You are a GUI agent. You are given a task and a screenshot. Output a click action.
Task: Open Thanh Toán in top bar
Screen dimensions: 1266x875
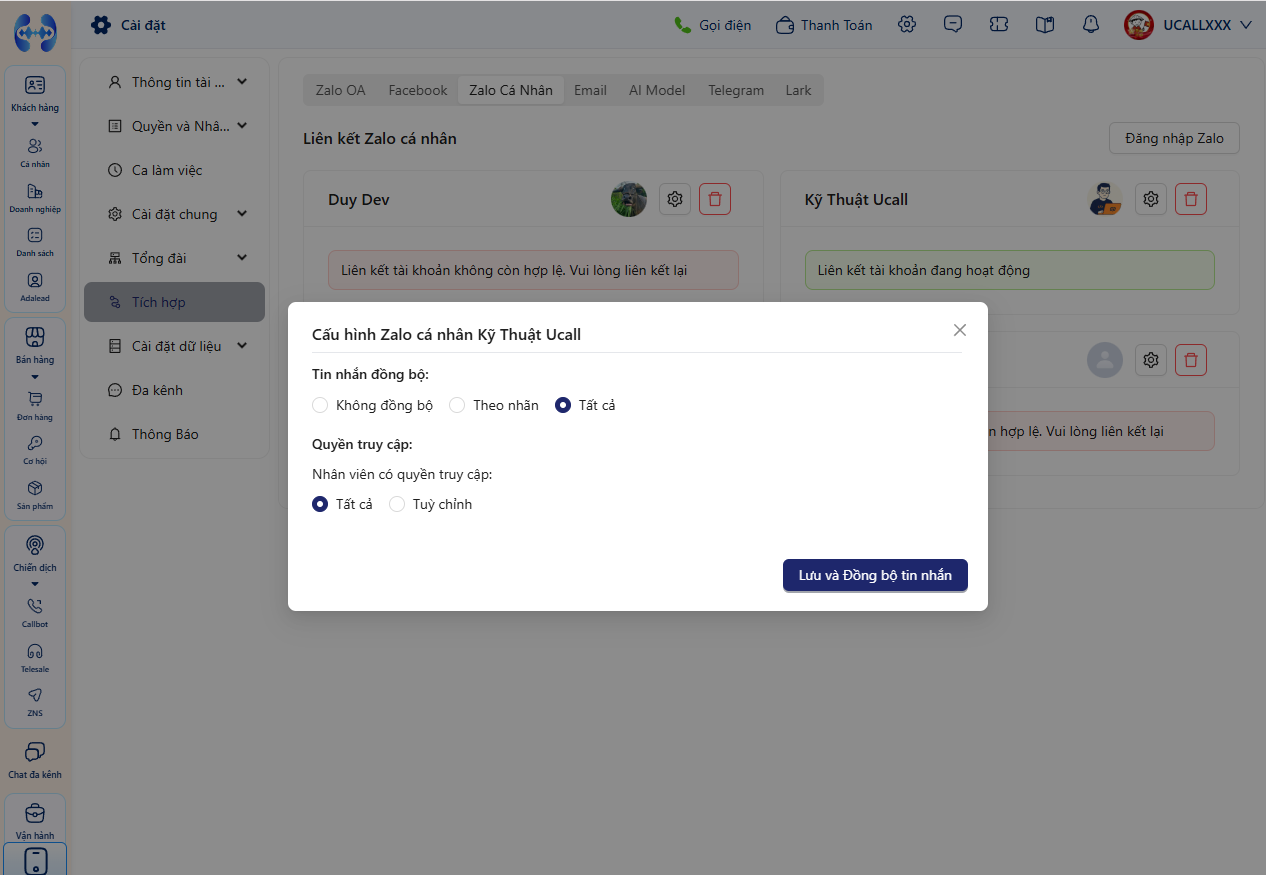point(825,25)
